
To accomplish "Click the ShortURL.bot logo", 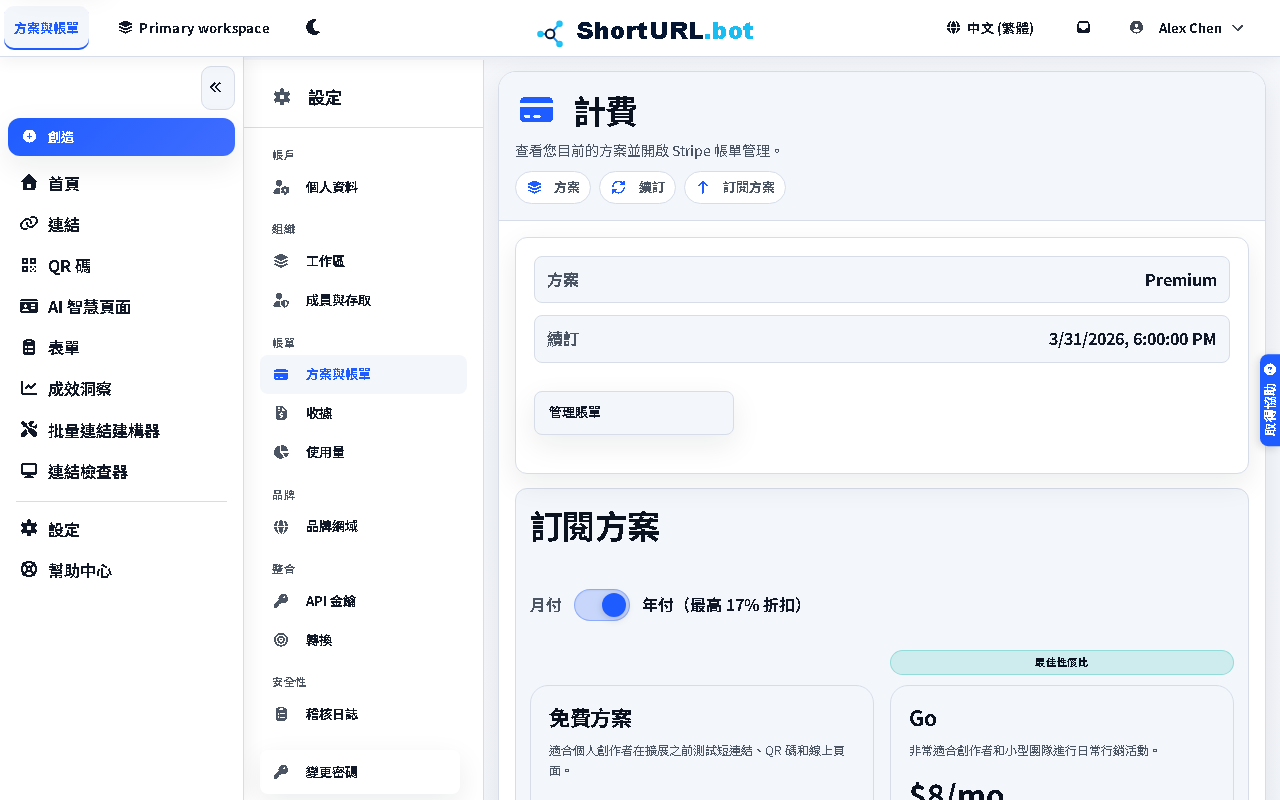I will (x=645, y=31).
